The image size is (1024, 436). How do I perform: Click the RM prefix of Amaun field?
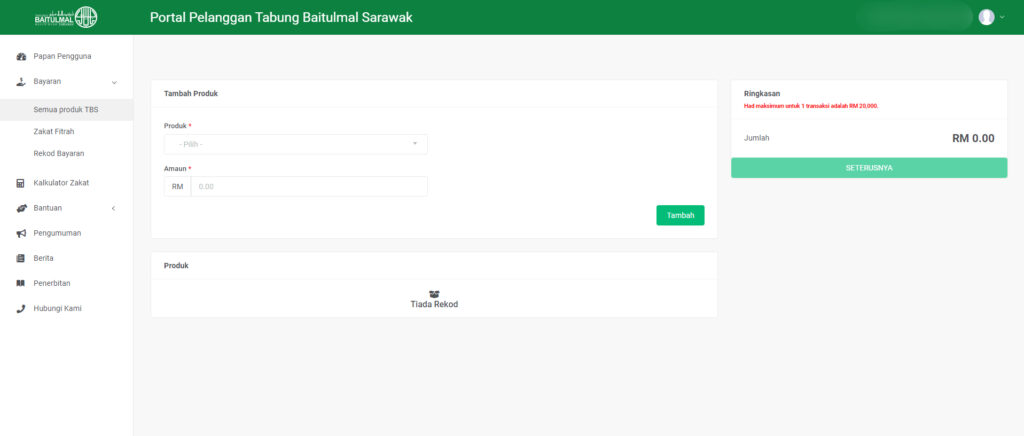coord(178,187)
